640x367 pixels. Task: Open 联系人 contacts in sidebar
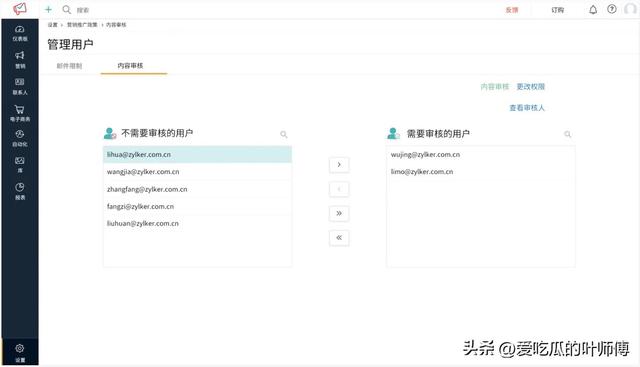pyautogui.click(x=20, y=87)
